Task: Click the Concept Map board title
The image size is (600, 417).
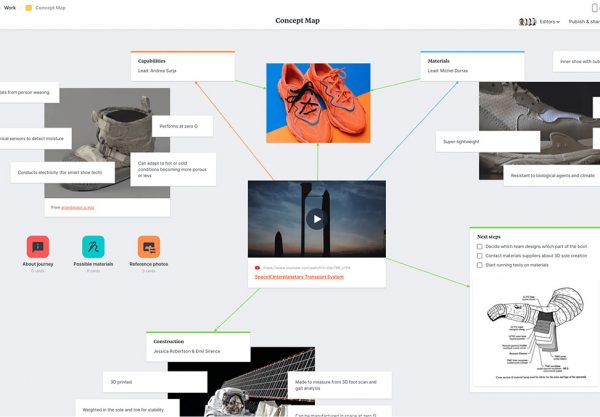Action: [x=297, y=21]
